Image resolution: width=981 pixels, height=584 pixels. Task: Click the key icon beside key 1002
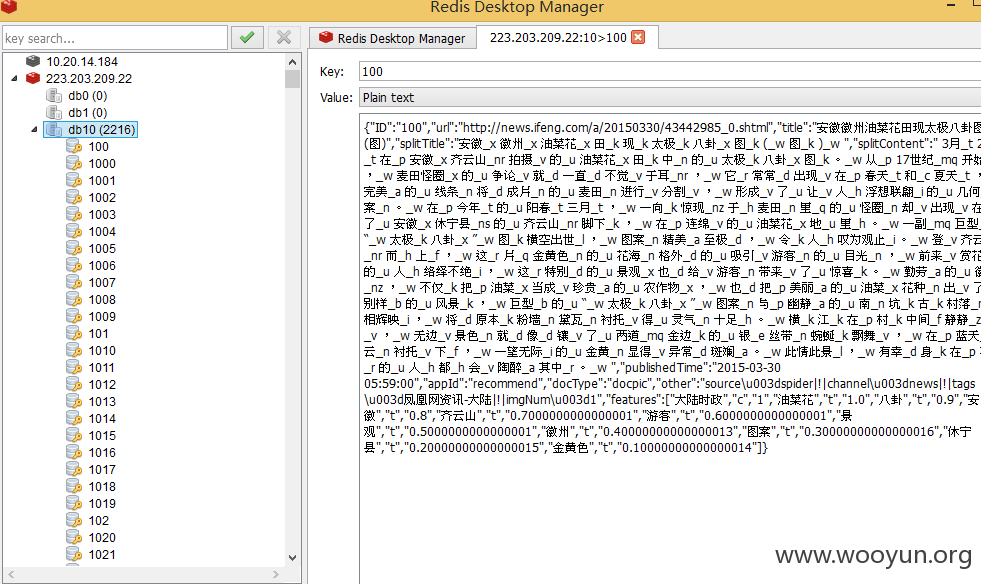(x=74, y=197)
